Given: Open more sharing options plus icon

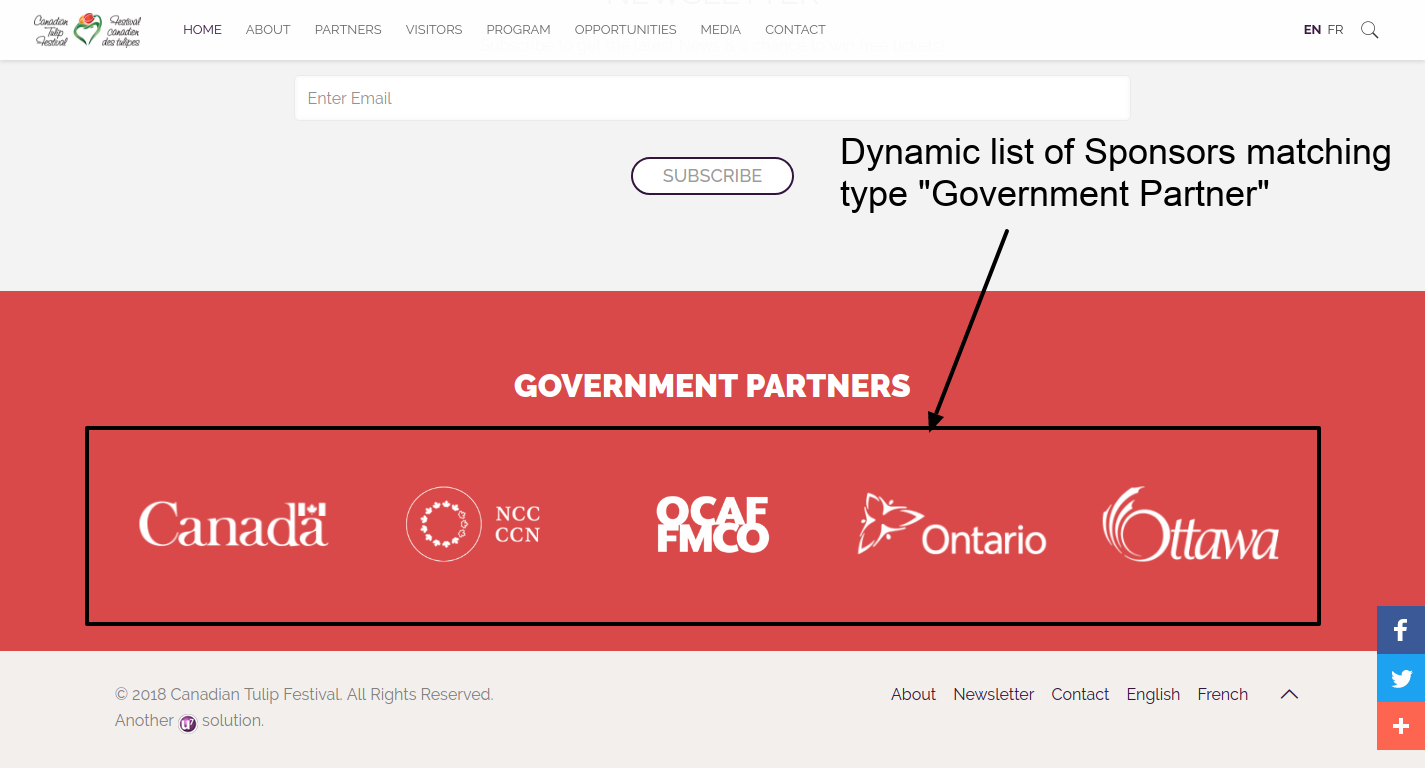Looking at the screenshot, I should (1401, 726).
